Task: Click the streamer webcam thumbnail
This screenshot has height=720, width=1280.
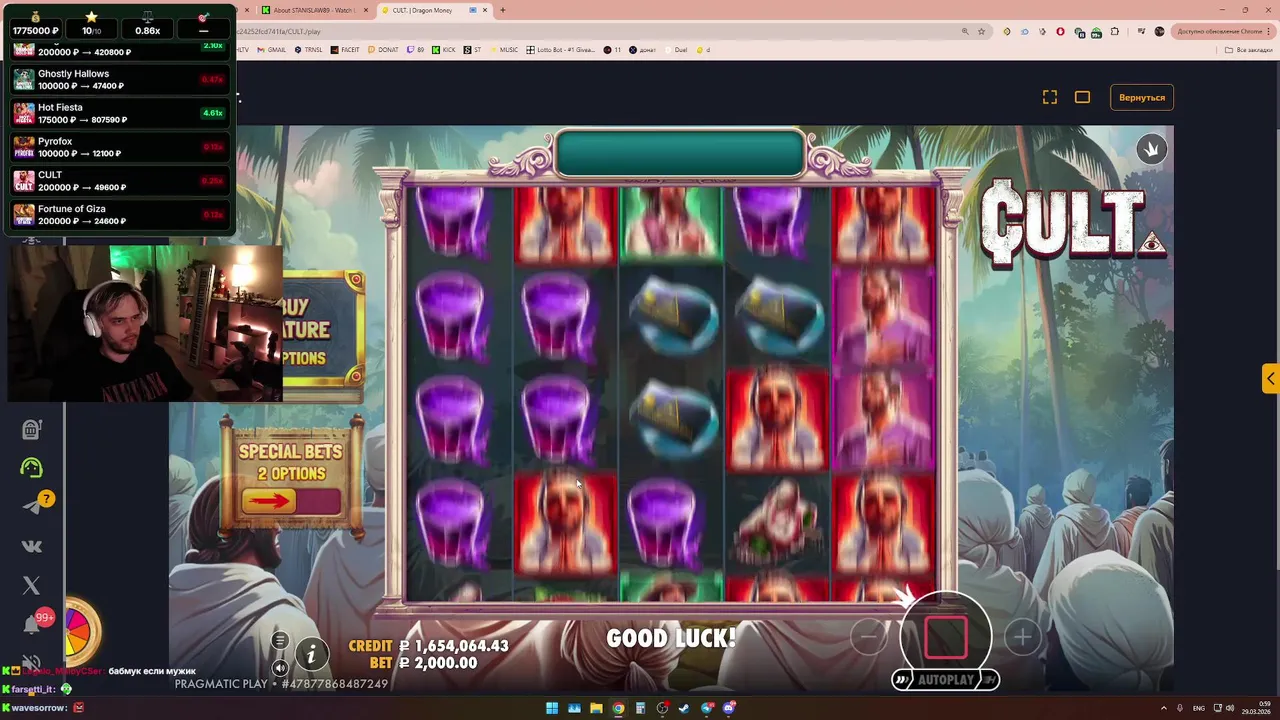Action: pyautogui.click(x=145, y=323)
